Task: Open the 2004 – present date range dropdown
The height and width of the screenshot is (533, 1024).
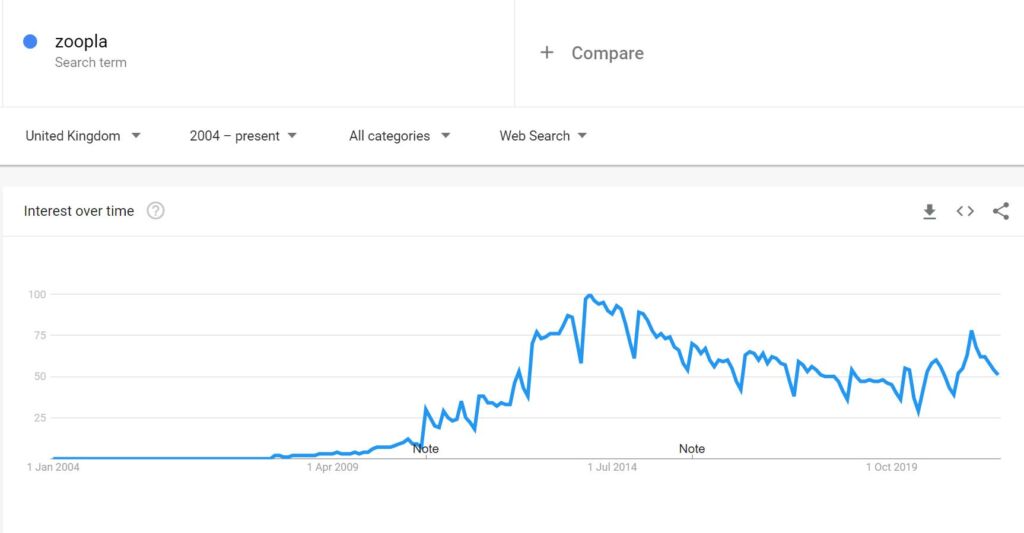Action: 243,136
